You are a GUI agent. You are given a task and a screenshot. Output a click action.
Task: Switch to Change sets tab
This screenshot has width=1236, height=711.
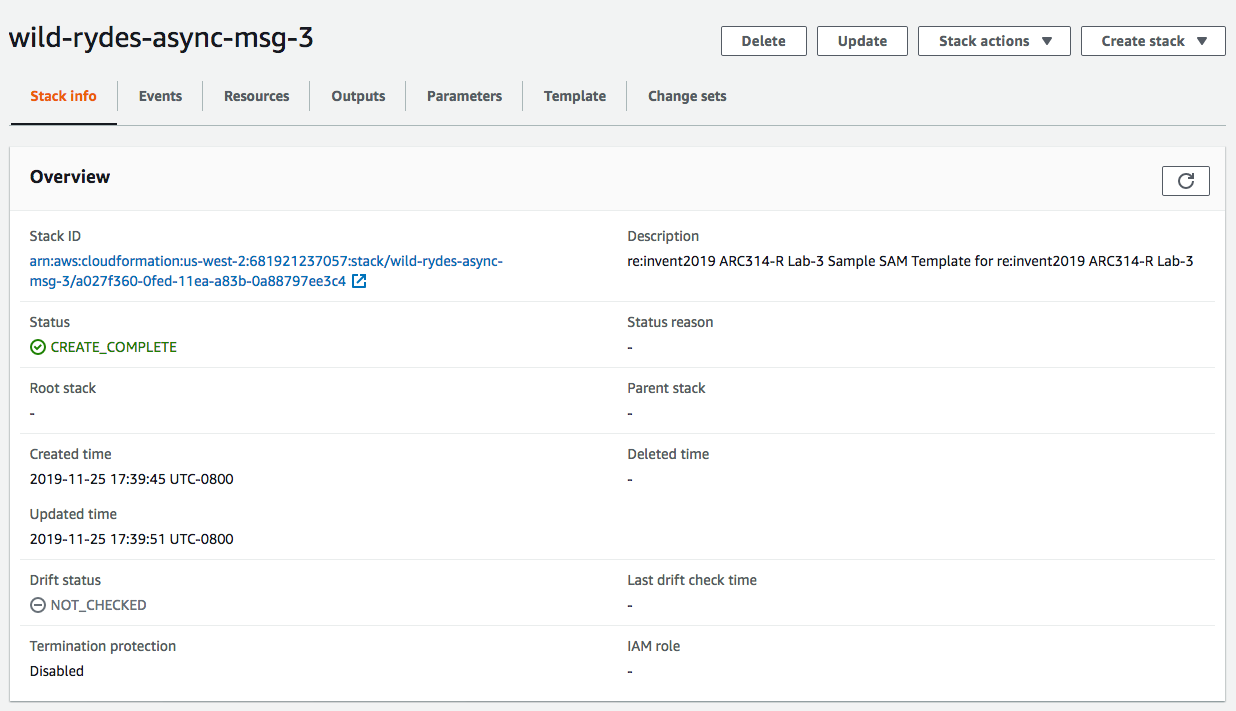[687, 96]
